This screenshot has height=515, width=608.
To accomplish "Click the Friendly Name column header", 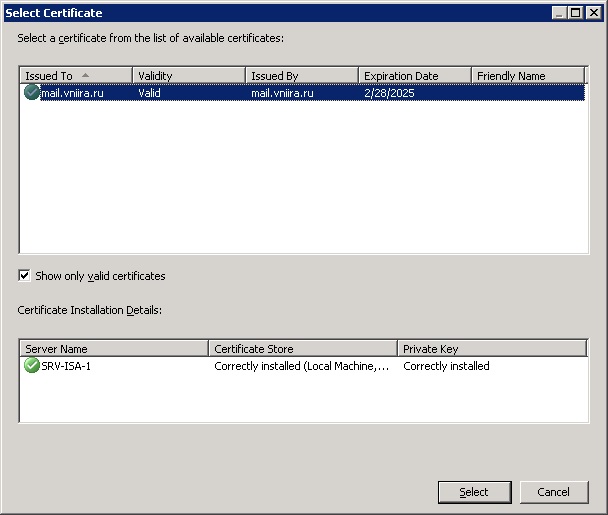I will point(527,76).
